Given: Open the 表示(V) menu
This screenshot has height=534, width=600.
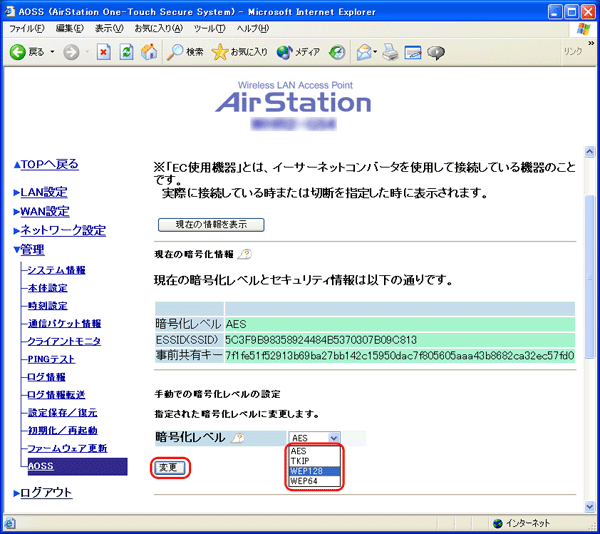Looking at the screenshot, I should [x=109, y=28].
